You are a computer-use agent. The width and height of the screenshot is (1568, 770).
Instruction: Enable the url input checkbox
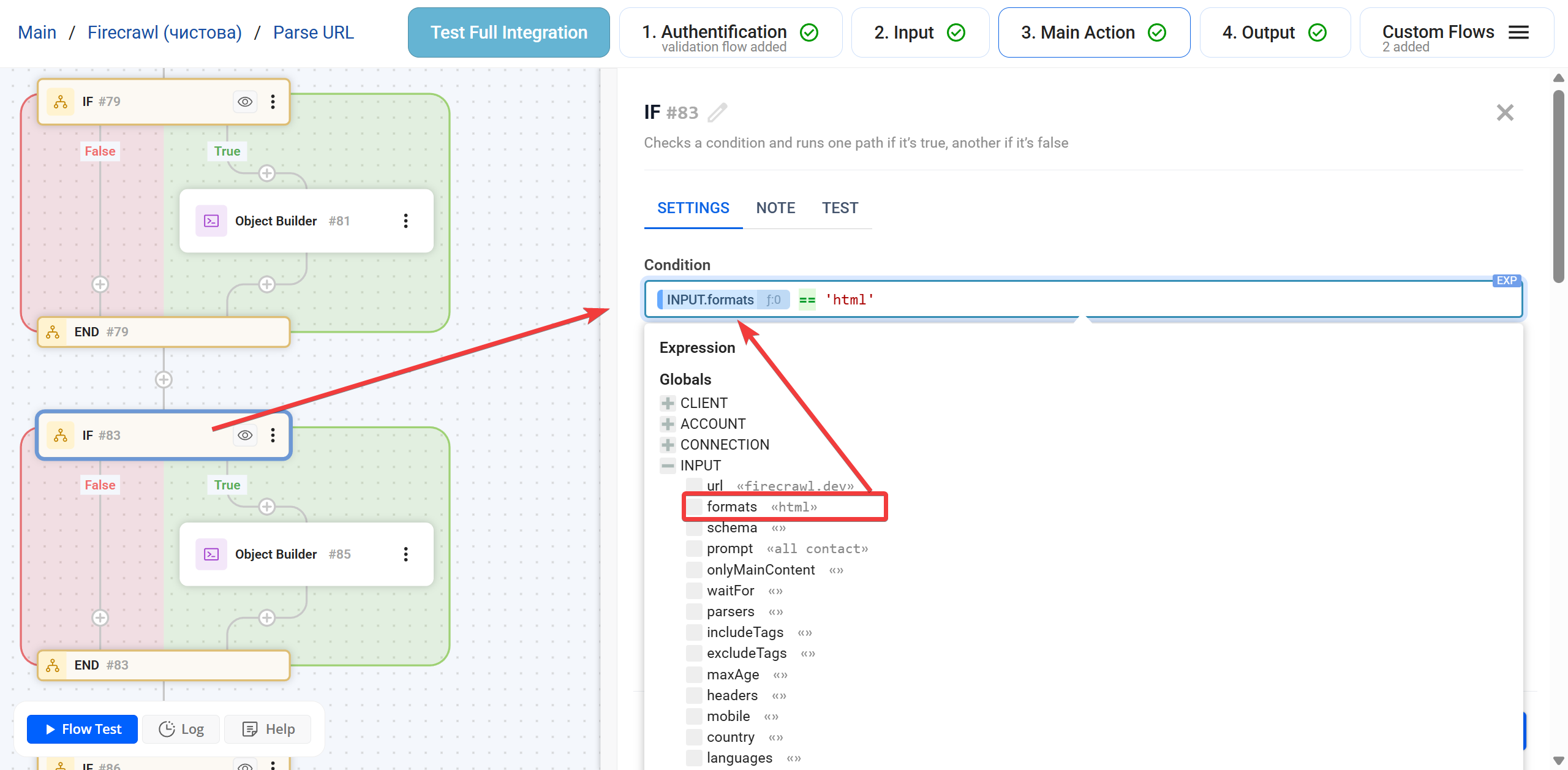(x=694, y=486)
